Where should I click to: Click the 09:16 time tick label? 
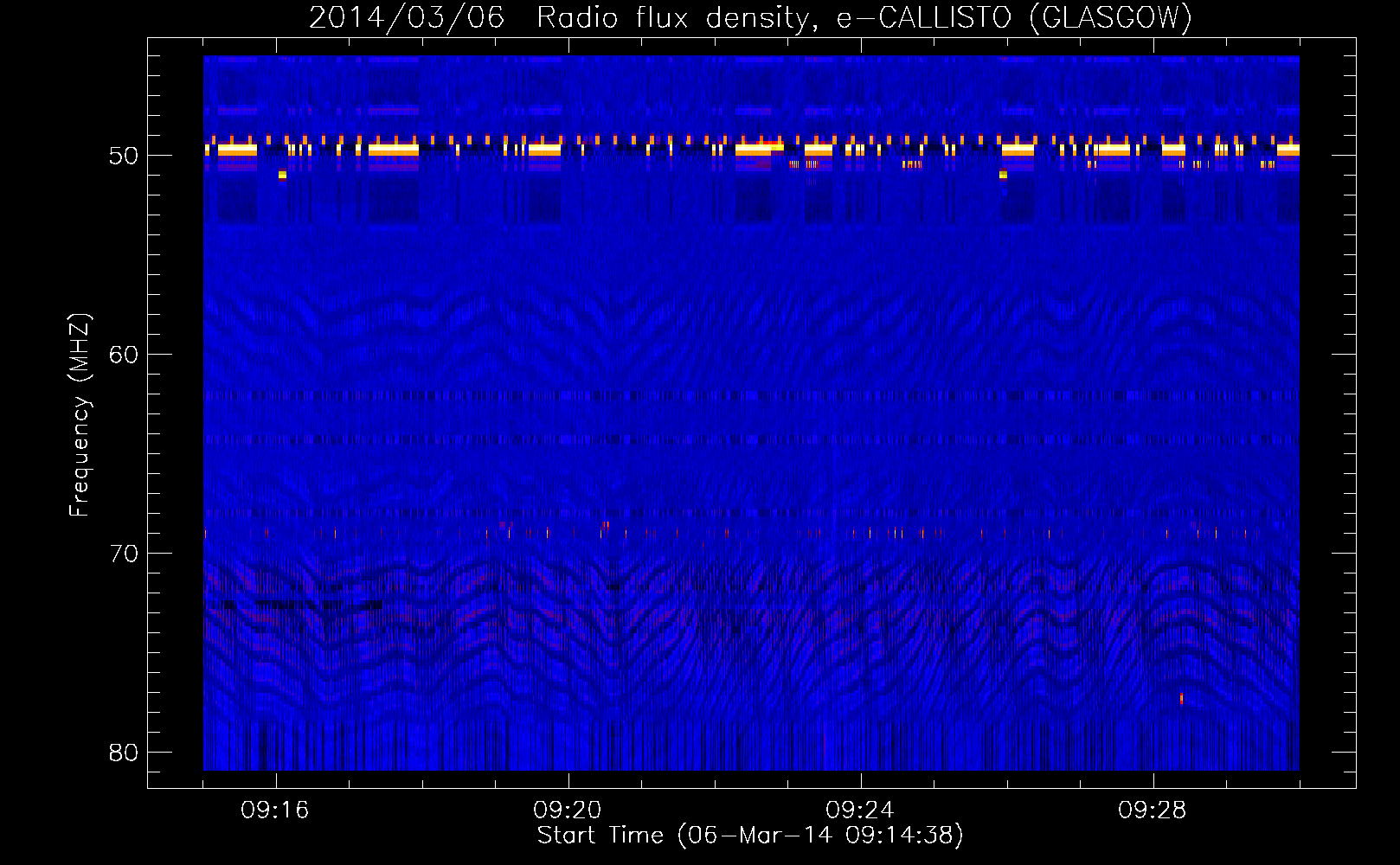pos(275,811)
